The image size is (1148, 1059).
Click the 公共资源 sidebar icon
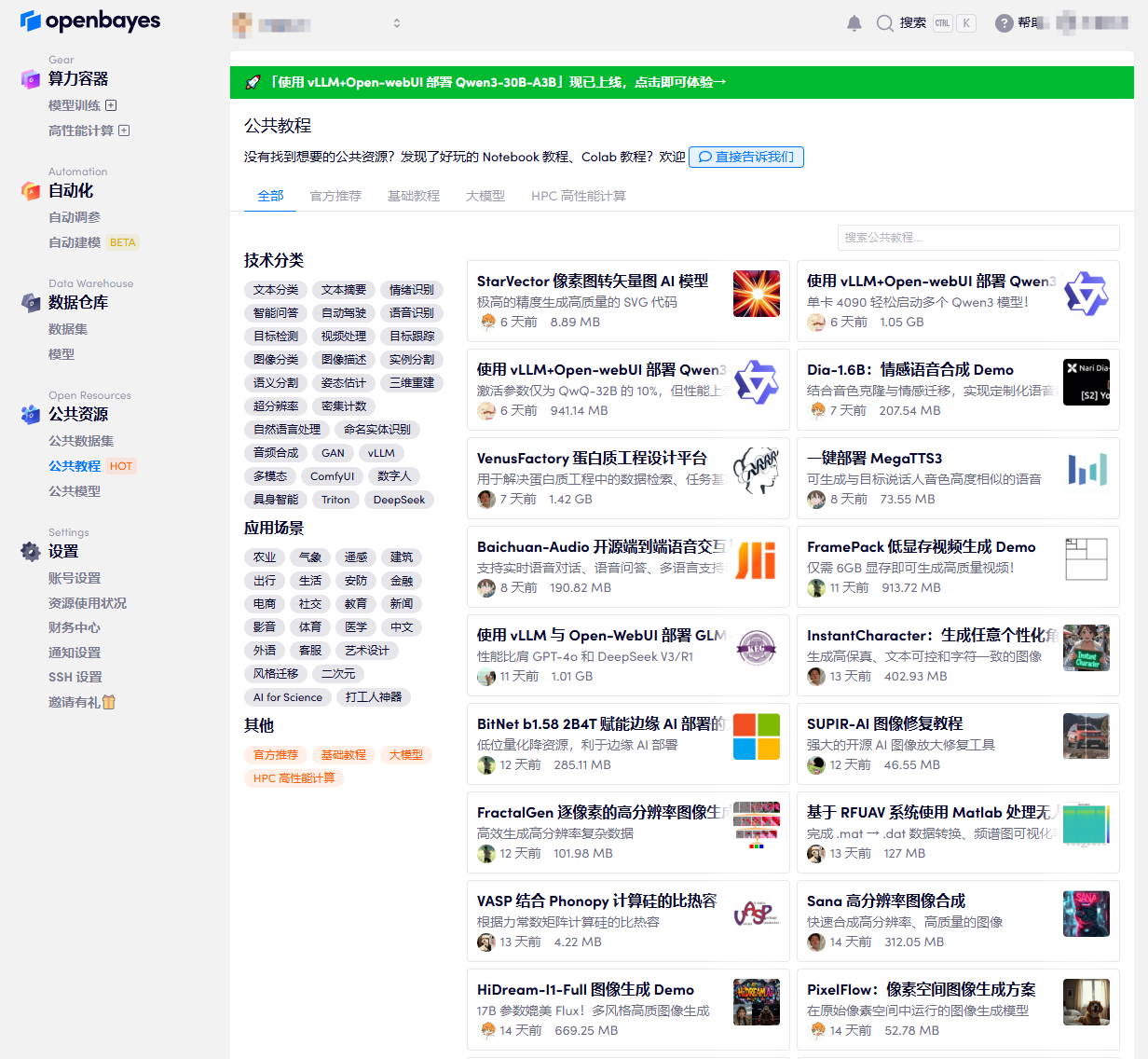31,415
